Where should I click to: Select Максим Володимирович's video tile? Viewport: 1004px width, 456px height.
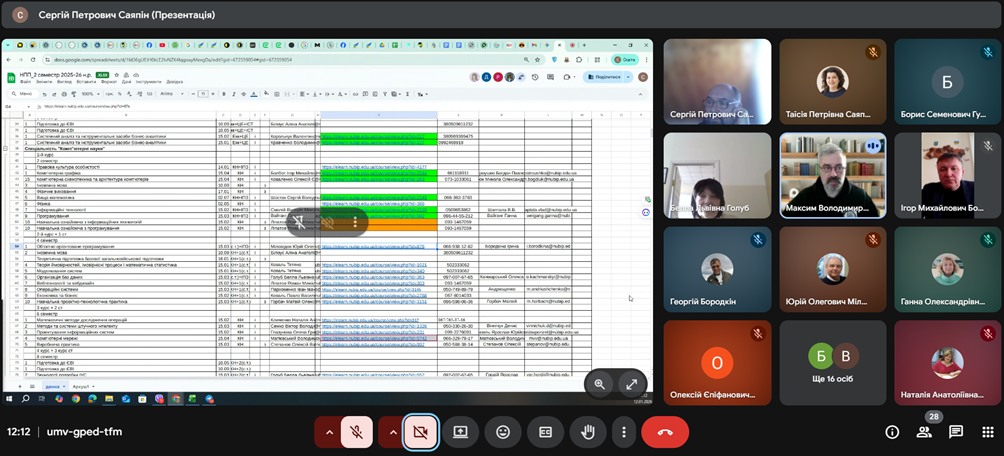coord(831,174)
